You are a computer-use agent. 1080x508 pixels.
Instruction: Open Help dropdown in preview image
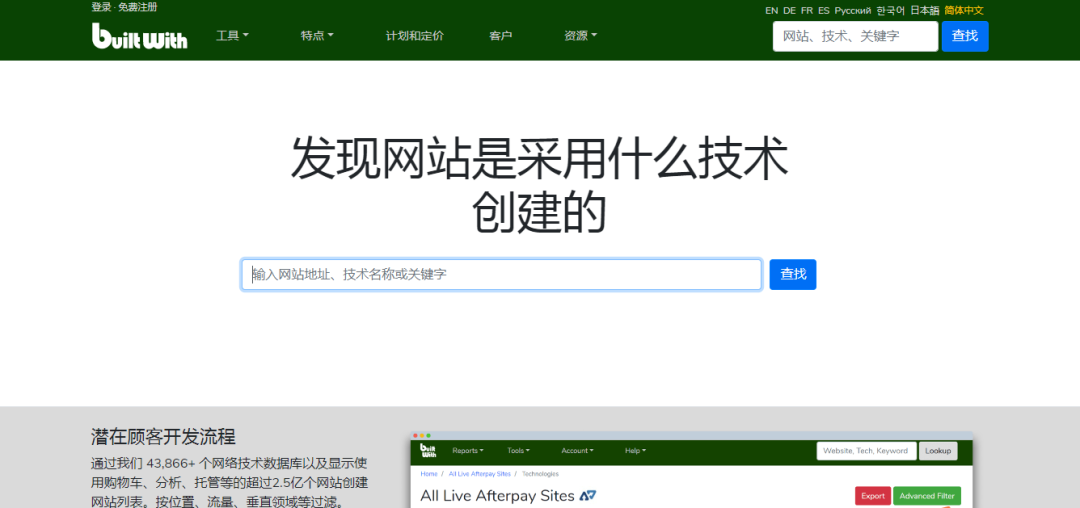pyautogui.click(x=635, y=451)
